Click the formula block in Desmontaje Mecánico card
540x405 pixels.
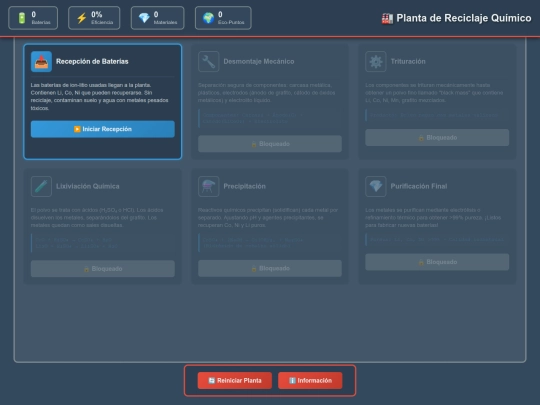tap(270, 118)
